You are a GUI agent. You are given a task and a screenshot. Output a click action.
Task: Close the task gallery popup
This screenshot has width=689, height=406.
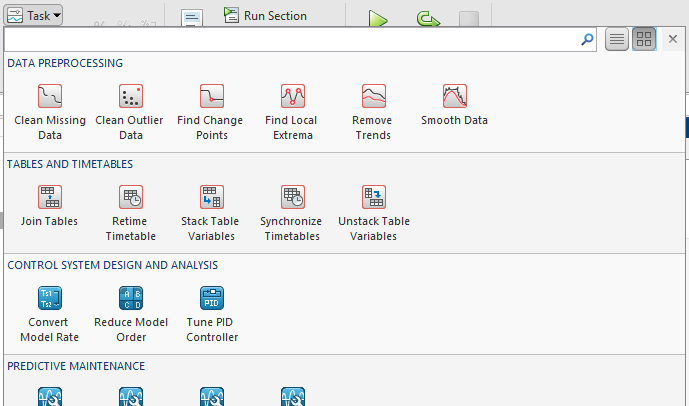[672, 39]
